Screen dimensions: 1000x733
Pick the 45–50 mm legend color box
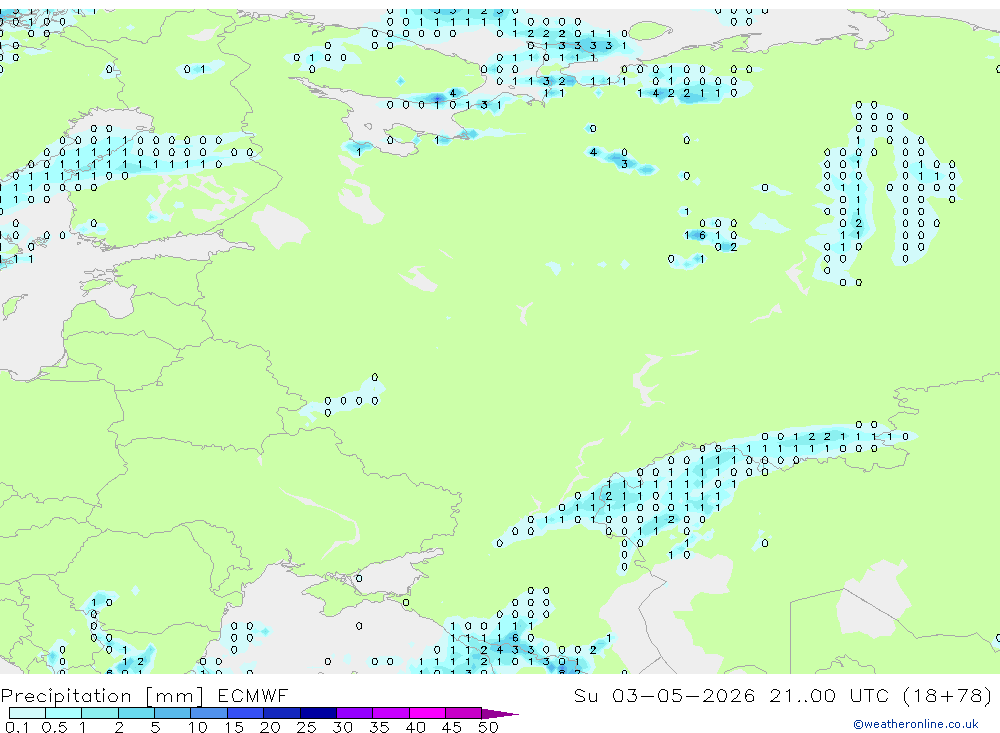click(x=464, y=713)
